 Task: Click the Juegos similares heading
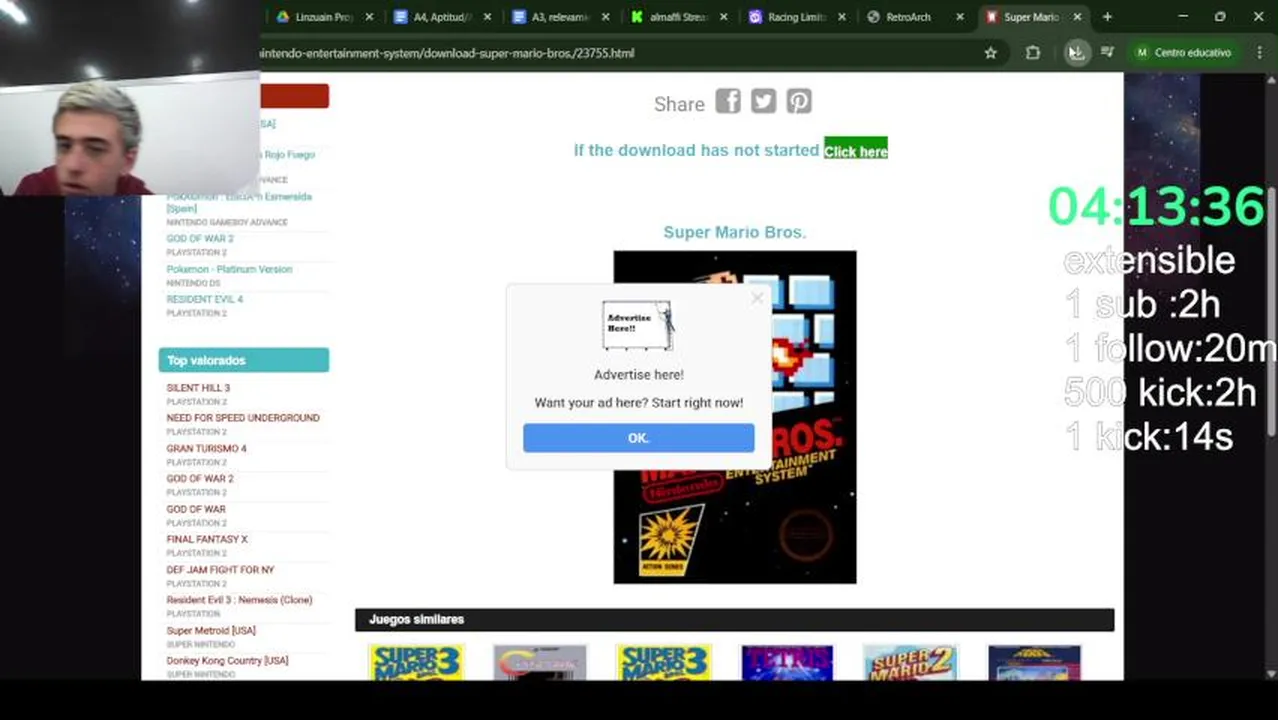(x=416, y=620)
